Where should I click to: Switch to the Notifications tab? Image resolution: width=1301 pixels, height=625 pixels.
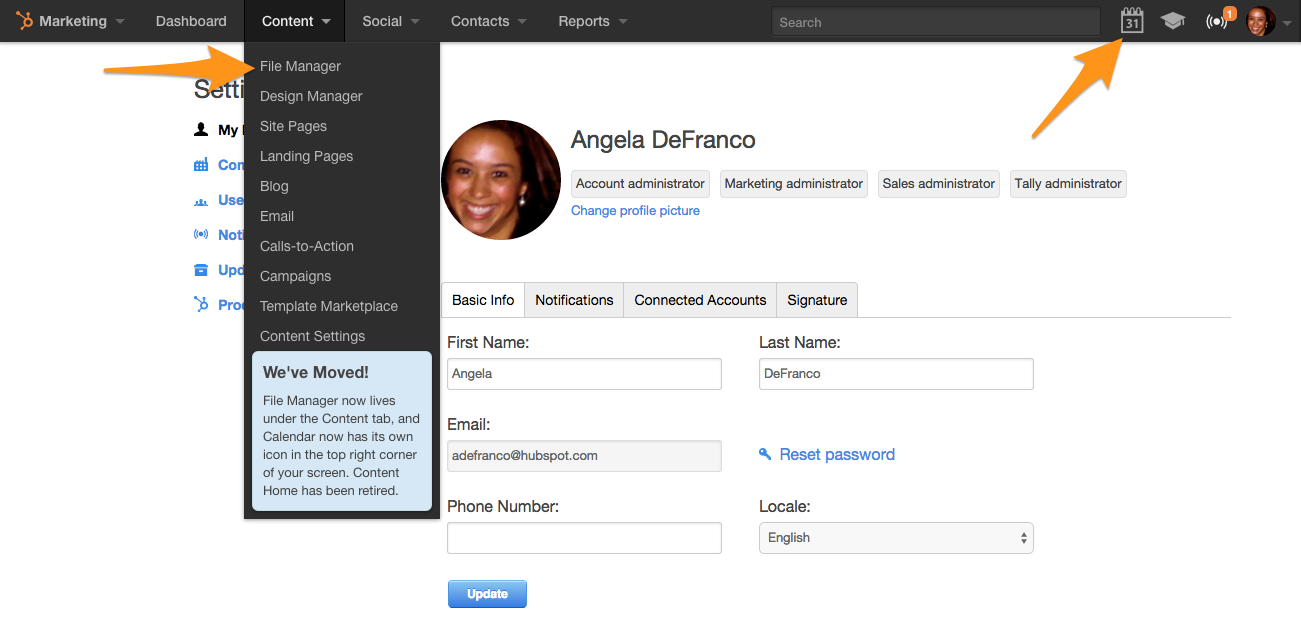(574, 300)
